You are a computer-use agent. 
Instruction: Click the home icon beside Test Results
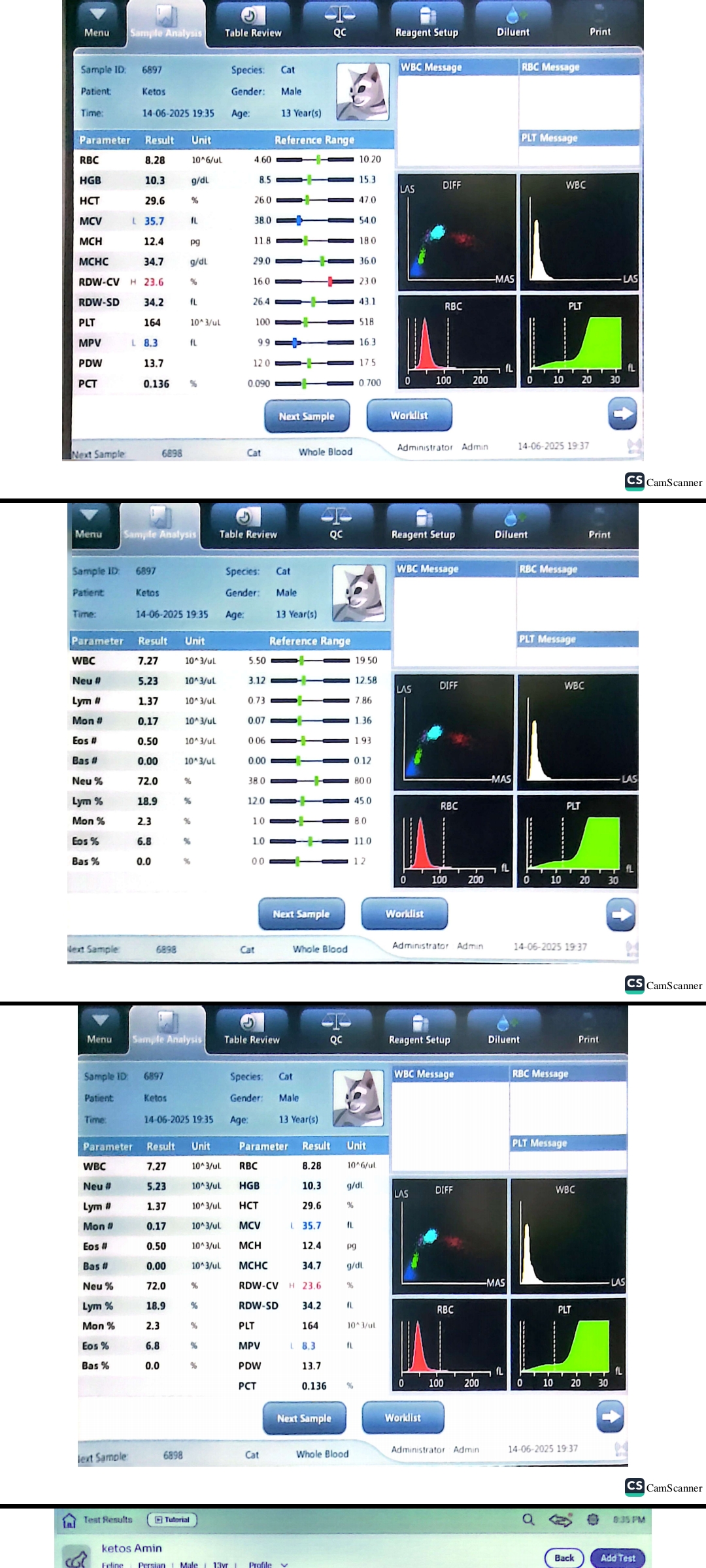tap(69, 1520)
